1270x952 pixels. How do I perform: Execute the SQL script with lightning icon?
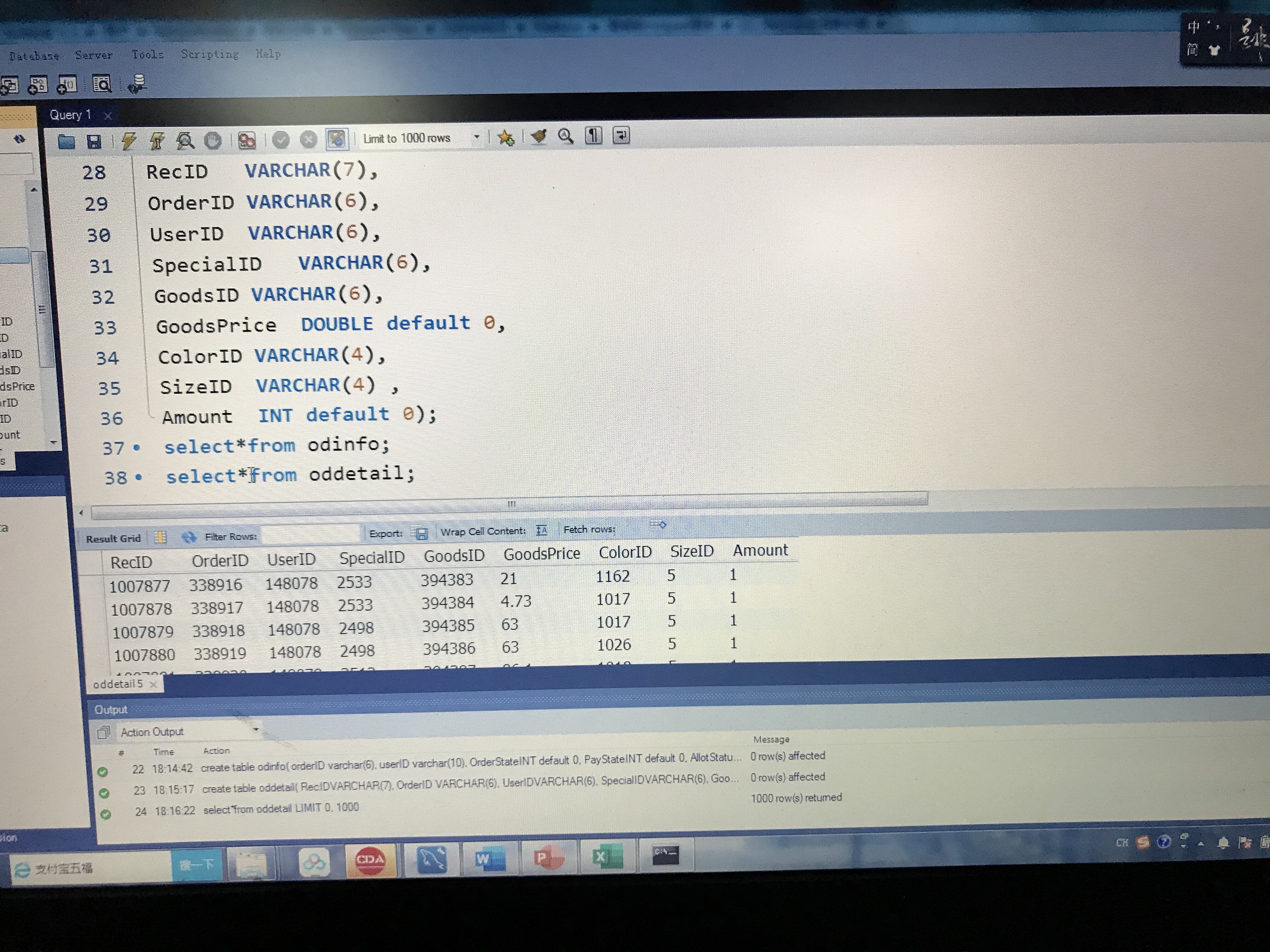pos(129,141)
